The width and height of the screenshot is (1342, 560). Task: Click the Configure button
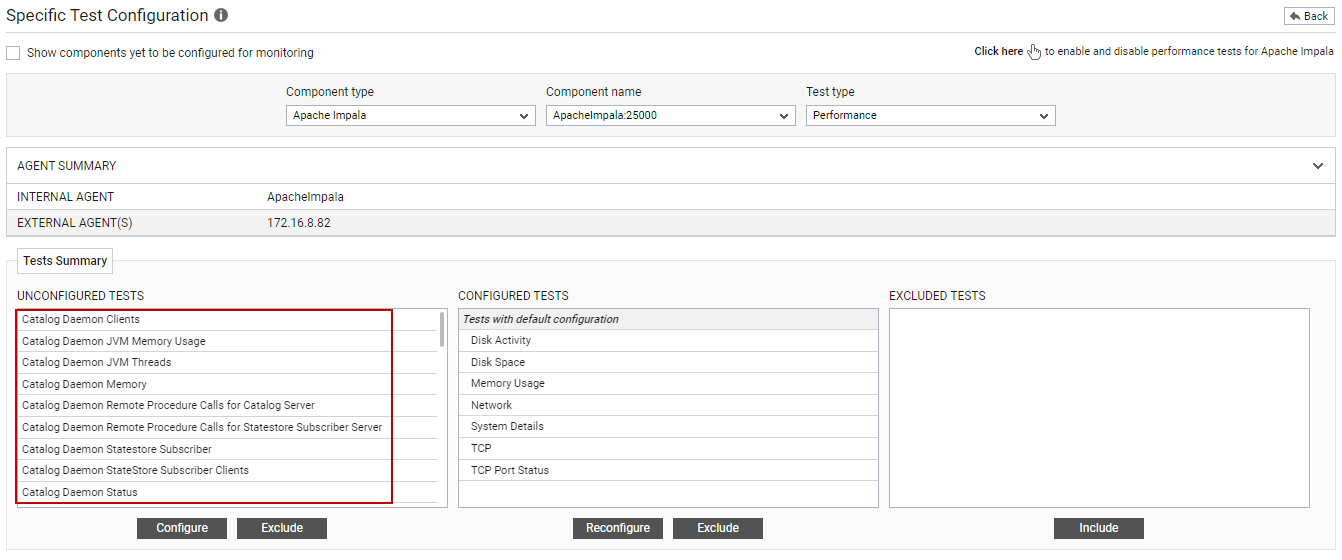point(182,528)
